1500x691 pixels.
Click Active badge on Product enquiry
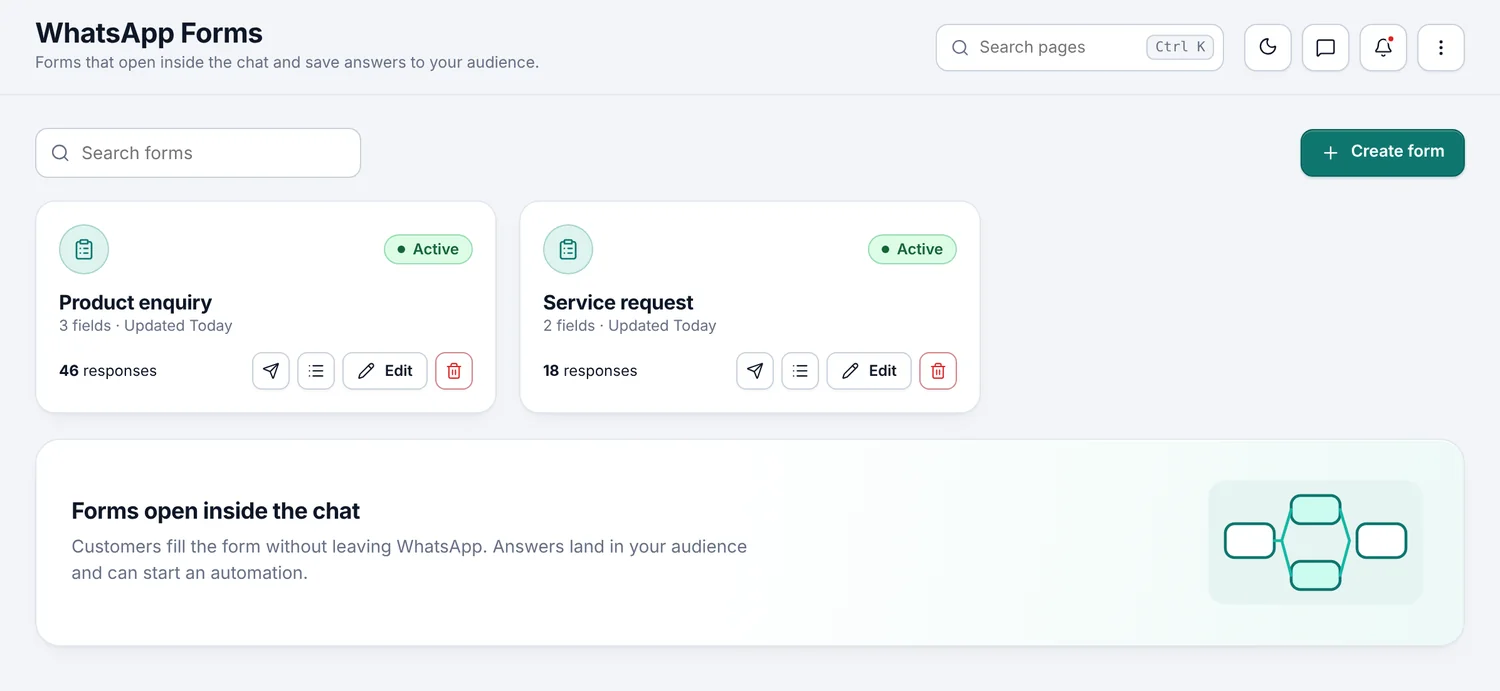pyautogui.click(x=428, y=249)
